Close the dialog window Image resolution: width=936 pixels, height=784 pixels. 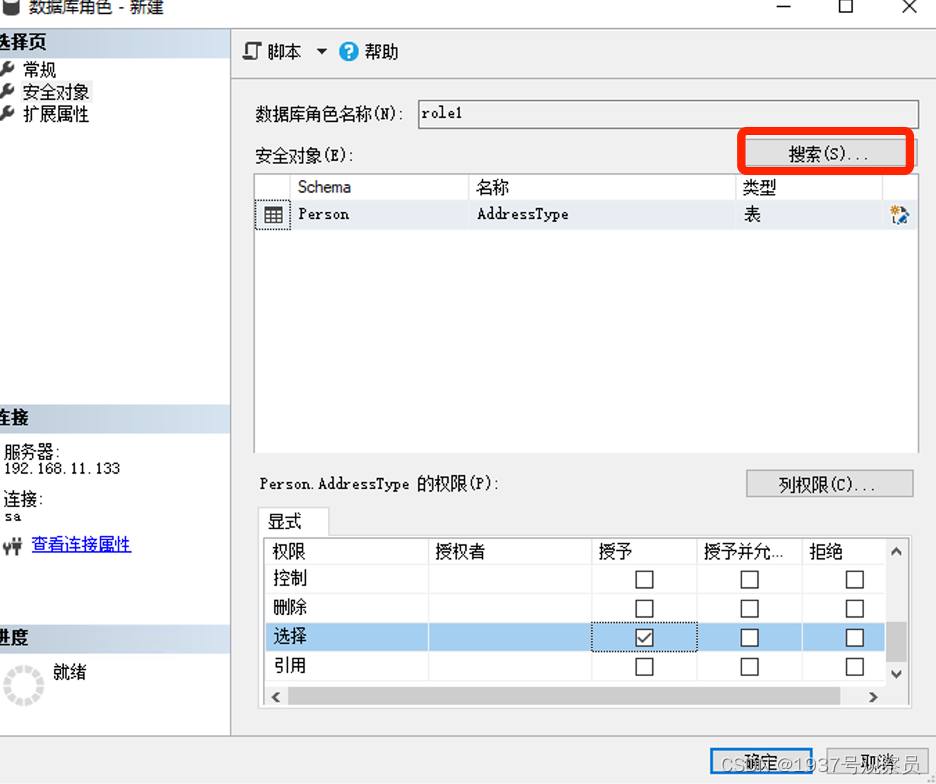pyautogui.click(x=909, y=7)
